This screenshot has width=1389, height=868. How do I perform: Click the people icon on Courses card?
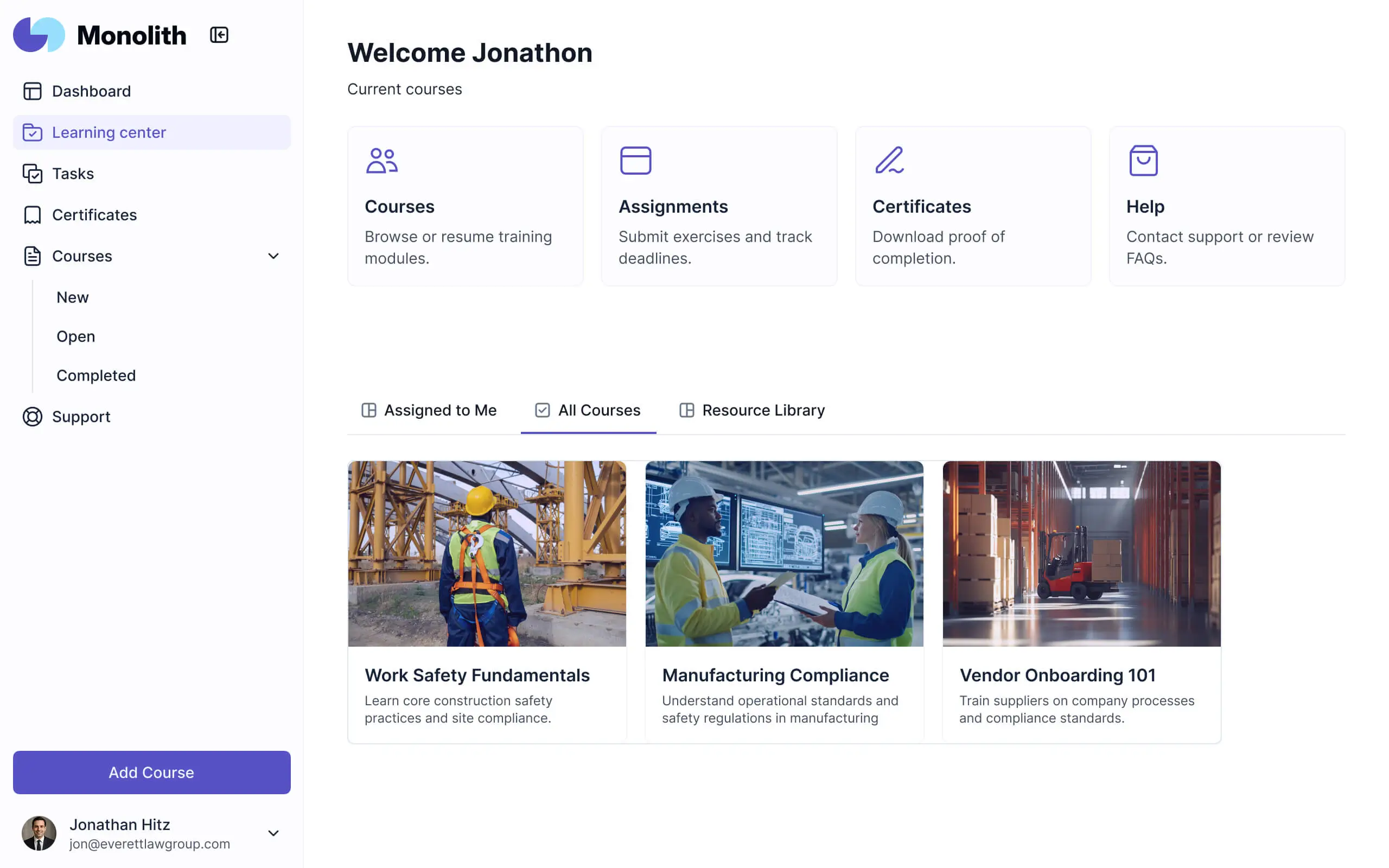pyautogui.click(x=381, y=161)
